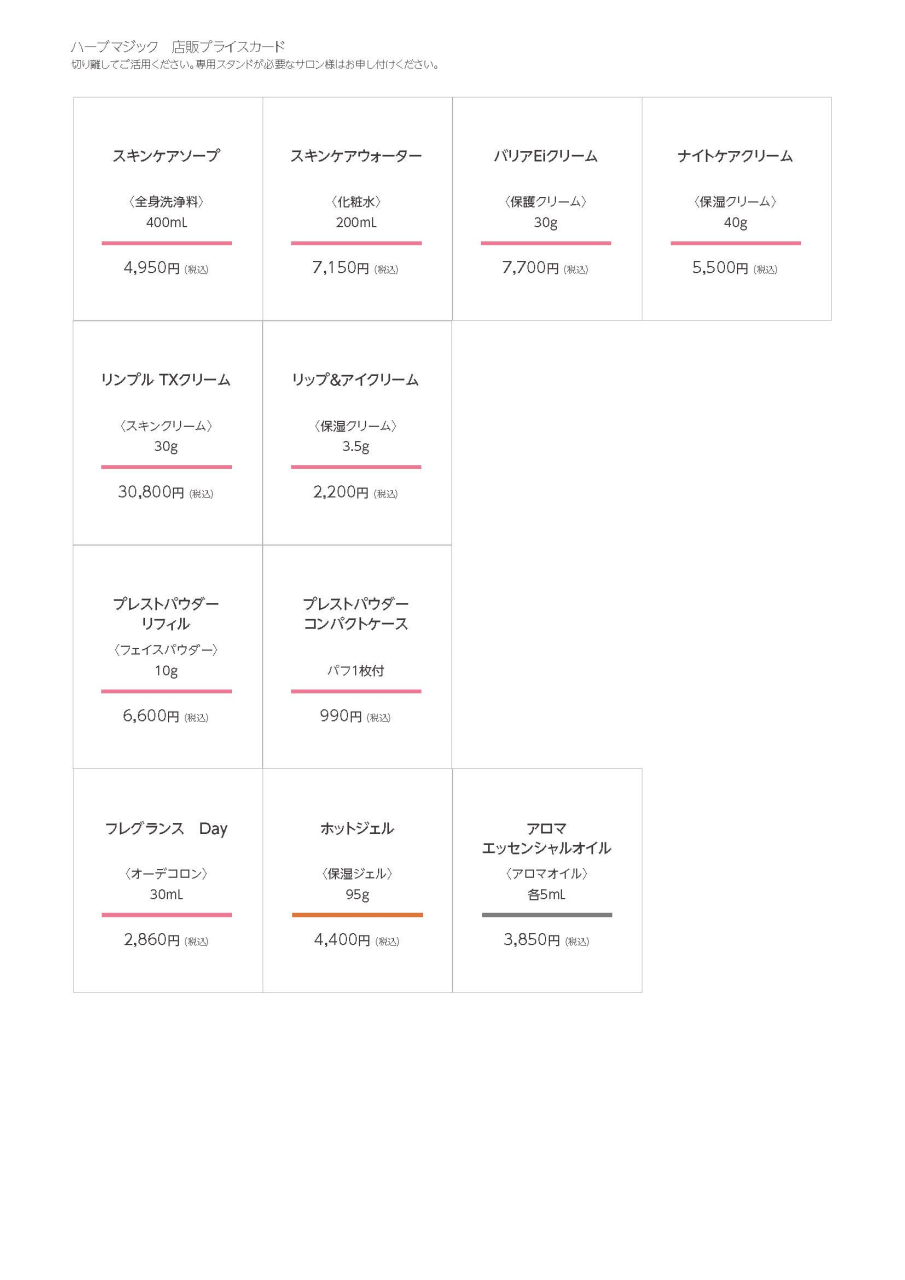Select the スキンケアウォーター price card heading
The width and height of the screenshot is (905, 1280).
pos(356,156)
